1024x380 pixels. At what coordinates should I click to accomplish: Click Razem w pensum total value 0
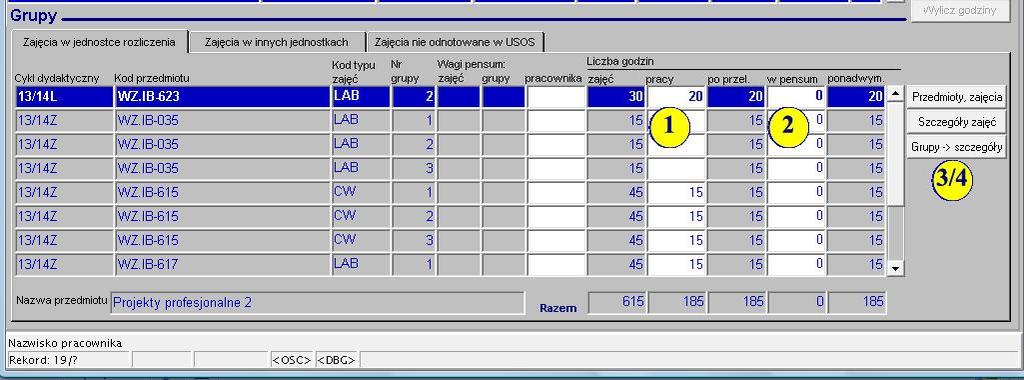(797, 302)
